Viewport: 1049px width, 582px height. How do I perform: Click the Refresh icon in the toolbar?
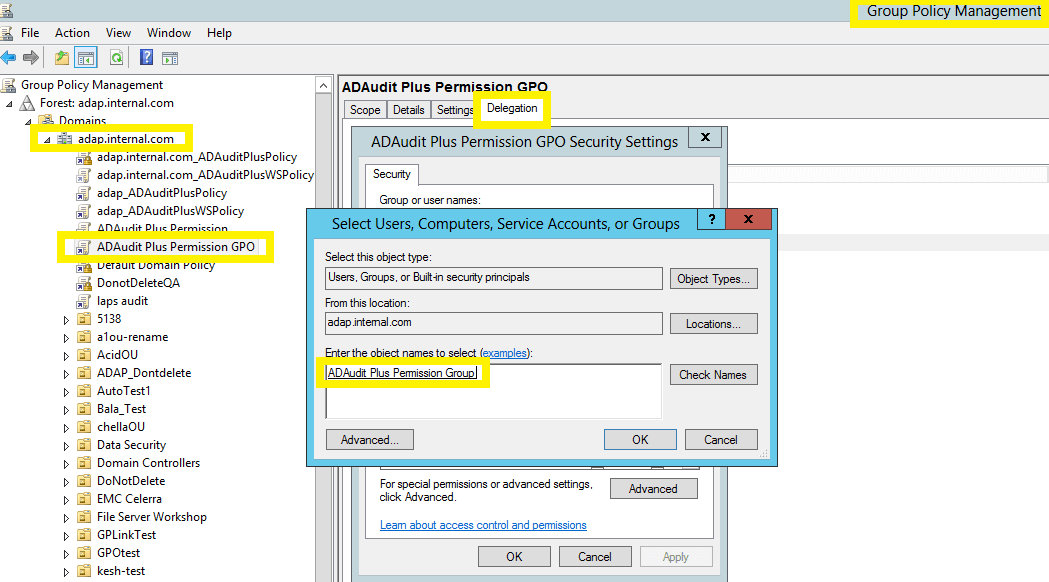click(x=116, y=57)
